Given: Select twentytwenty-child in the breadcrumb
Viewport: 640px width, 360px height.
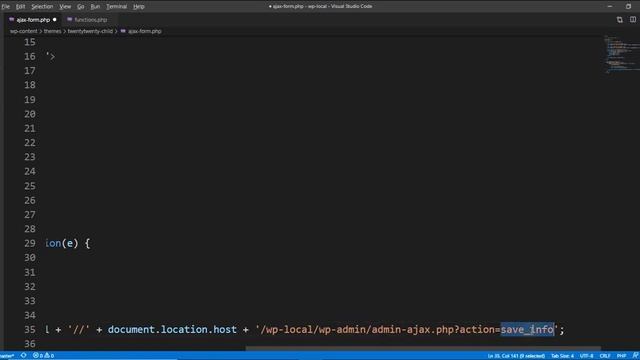Looking at the screenshot, I should tap(90, 31).
